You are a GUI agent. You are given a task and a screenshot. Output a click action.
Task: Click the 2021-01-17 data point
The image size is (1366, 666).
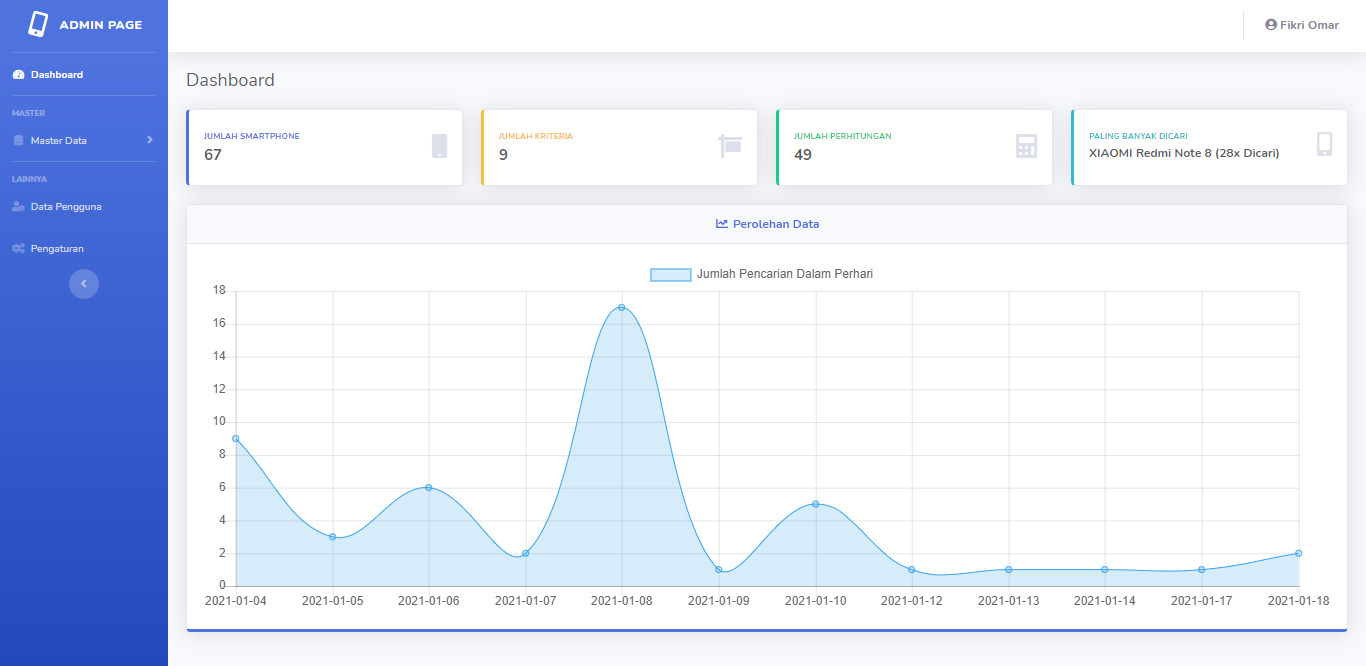click(x=1202, y=569)
